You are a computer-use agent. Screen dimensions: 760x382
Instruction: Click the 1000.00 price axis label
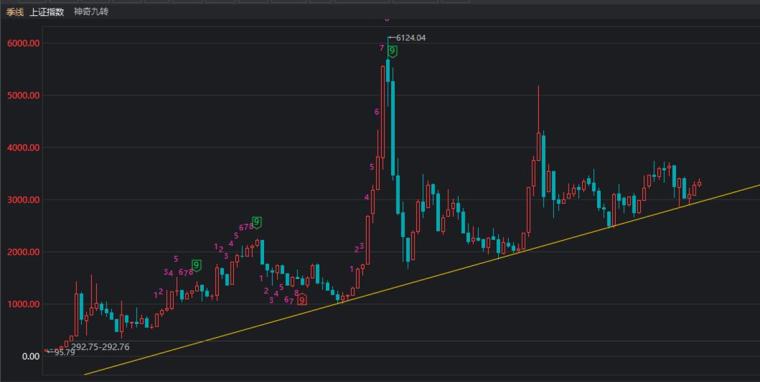(23, 304)
